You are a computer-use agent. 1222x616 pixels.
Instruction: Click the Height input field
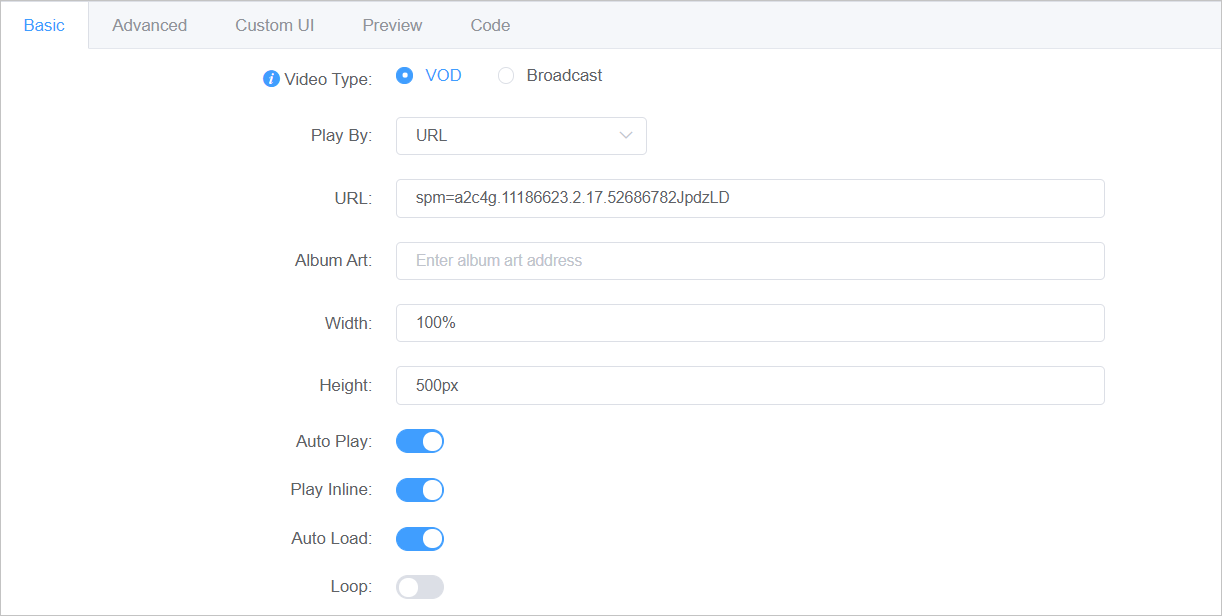(x=750, y=385)
